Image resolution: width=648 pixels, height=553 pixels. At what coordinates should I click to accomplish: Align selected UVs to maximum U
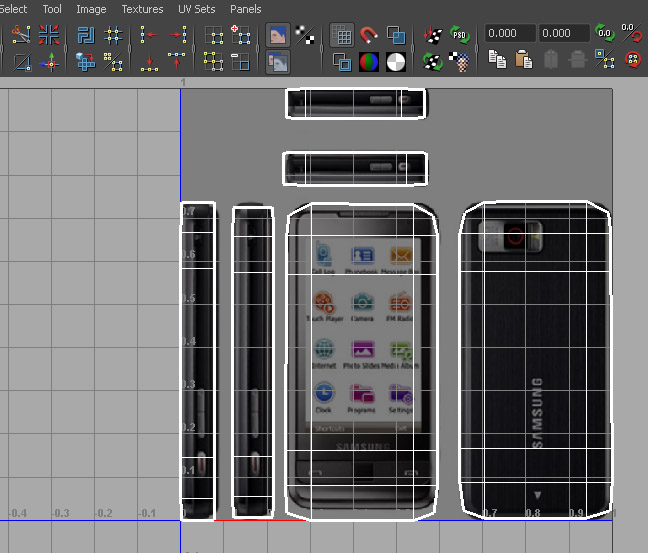(x=178, y=35)
